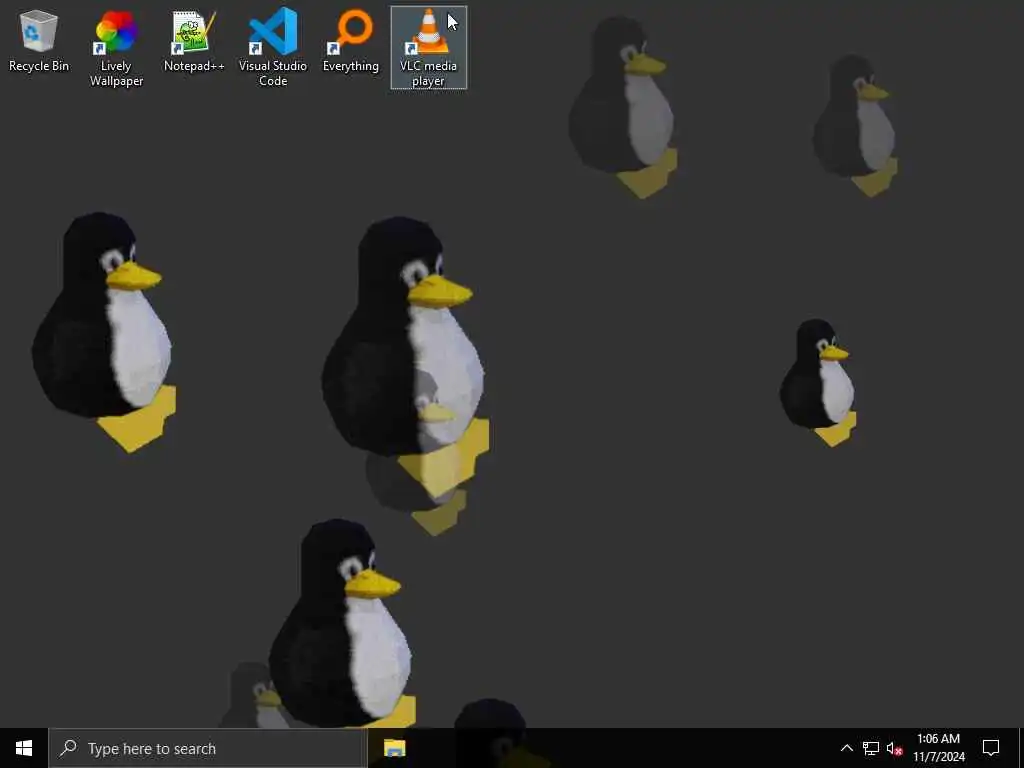Select the VLC media player shortcut
This screenshot has height=768, width=1024.
428,48
